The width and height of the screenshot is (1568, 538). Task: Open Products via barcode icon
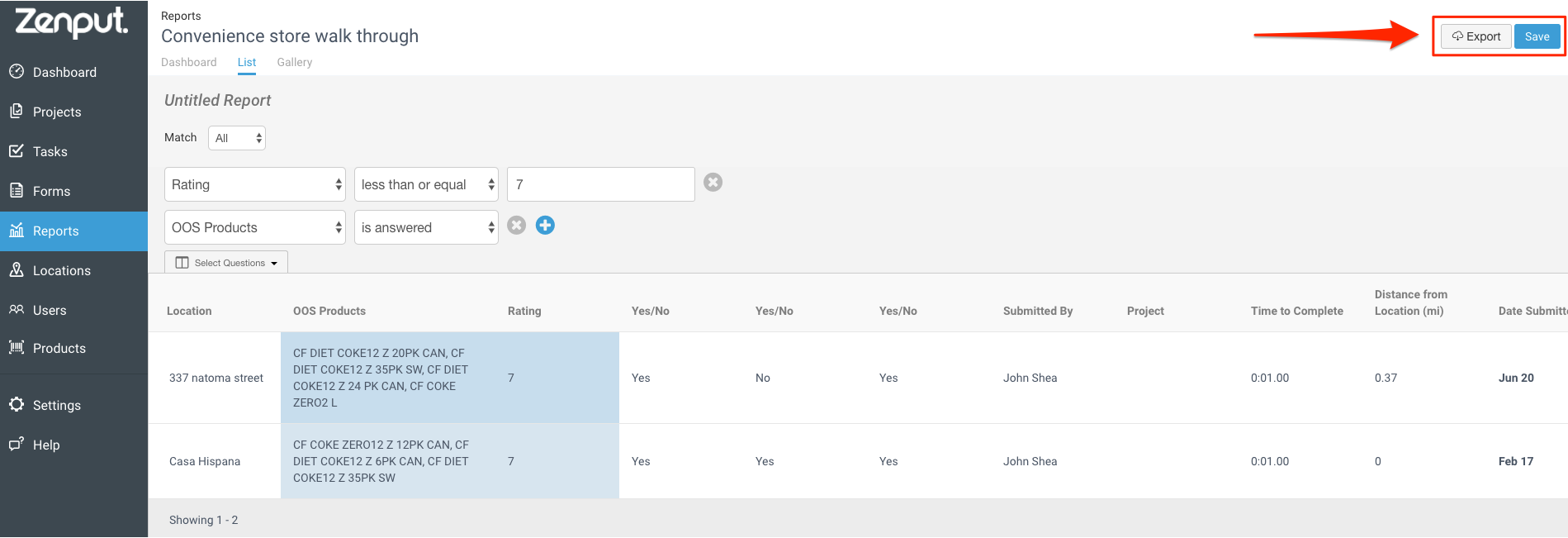[x=17, y=347]
